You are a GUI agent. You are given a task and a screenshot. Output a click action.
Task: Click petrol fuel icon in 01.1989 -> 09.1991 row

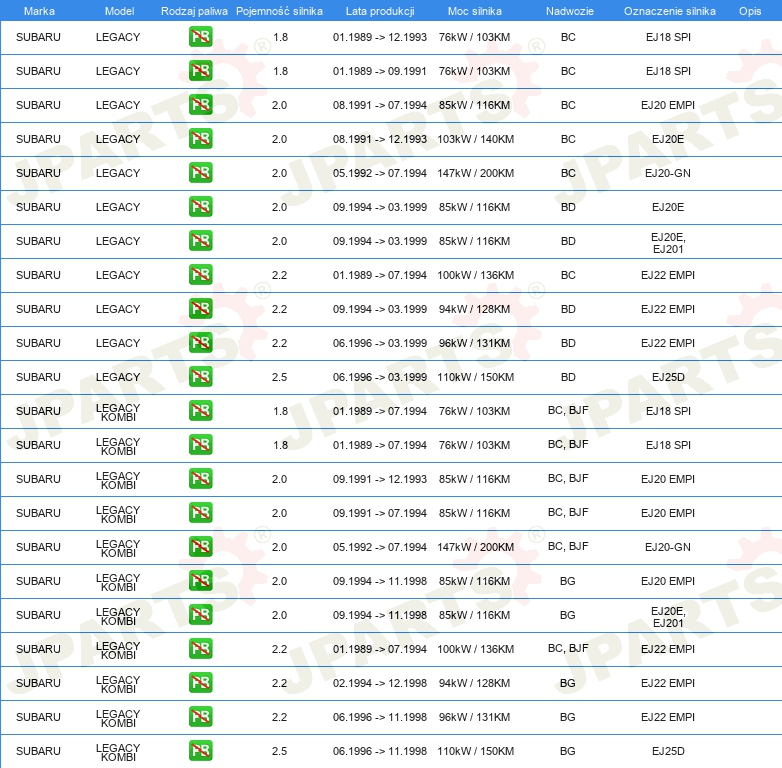[x=200, y=71]
